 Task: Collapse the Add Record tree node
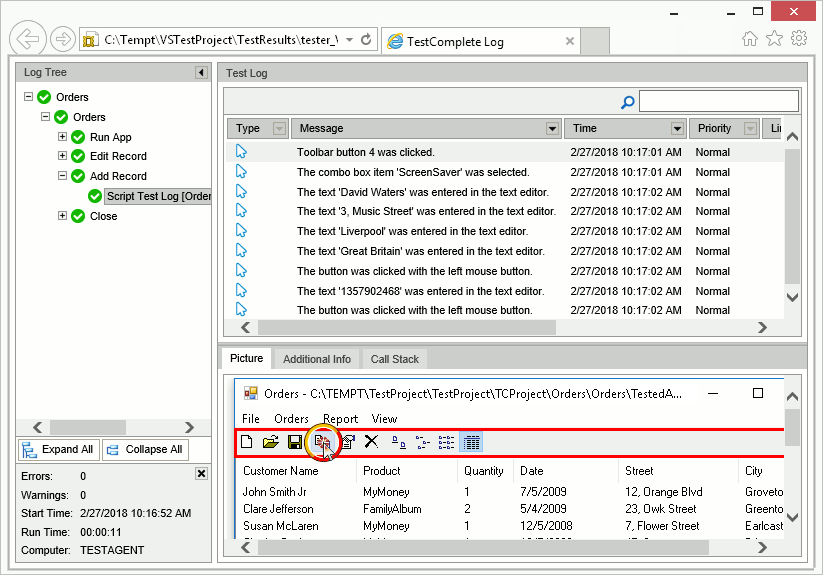click(x=63, y=176)
